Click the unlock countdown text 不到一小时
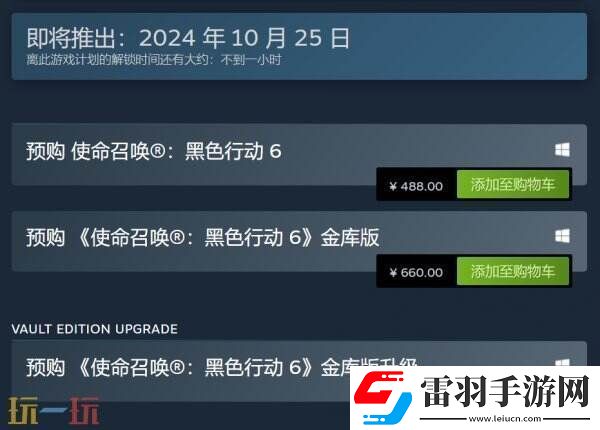The image size is (600, 430). pos(251,60)
